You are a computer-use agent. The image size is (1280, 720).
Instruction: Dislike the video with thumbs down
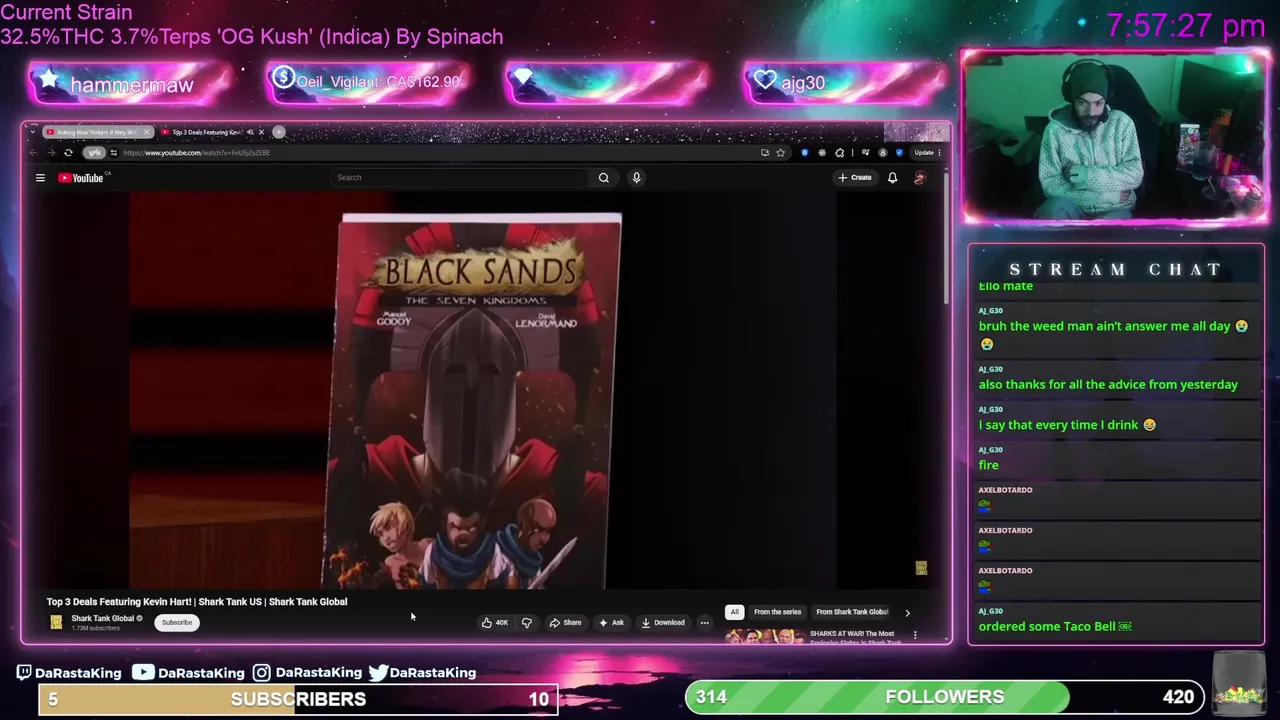point(526,623)
